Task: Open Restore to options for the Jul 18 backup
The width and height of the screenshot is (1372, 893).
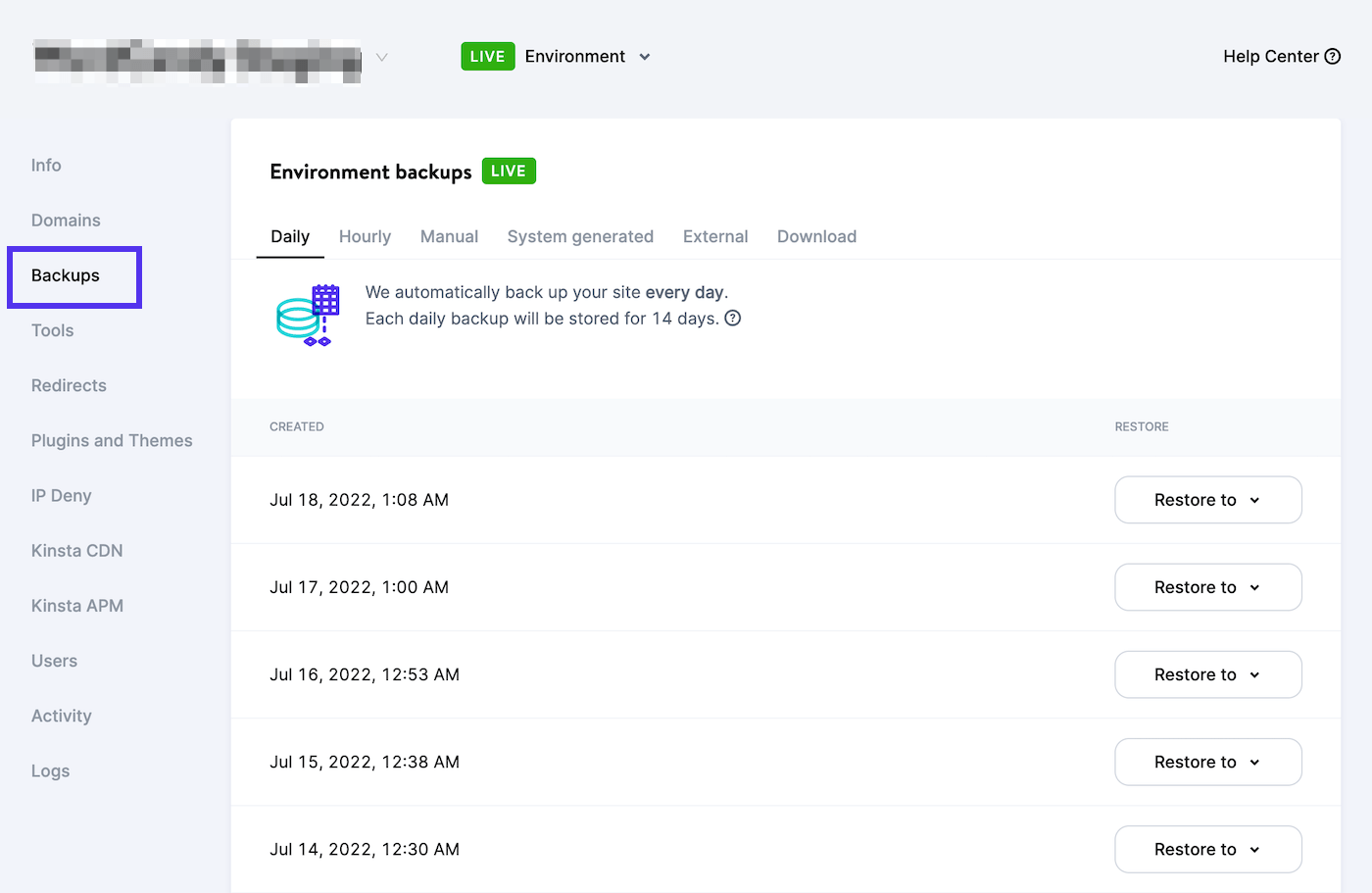Action: tap(1207, 499)
